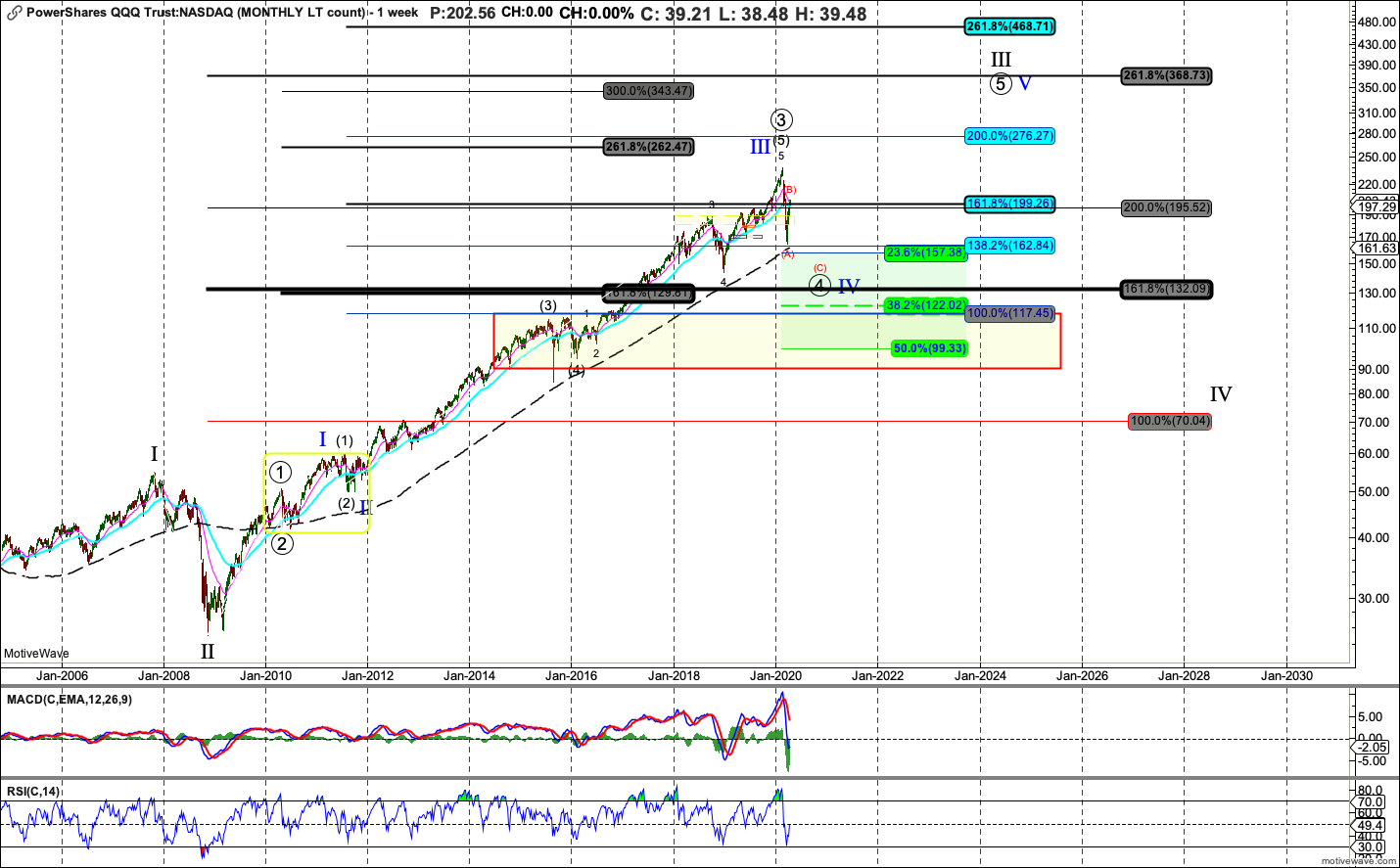
Task: Click the 161.63 price axis marker
Action: click(x=1377, y=249)
